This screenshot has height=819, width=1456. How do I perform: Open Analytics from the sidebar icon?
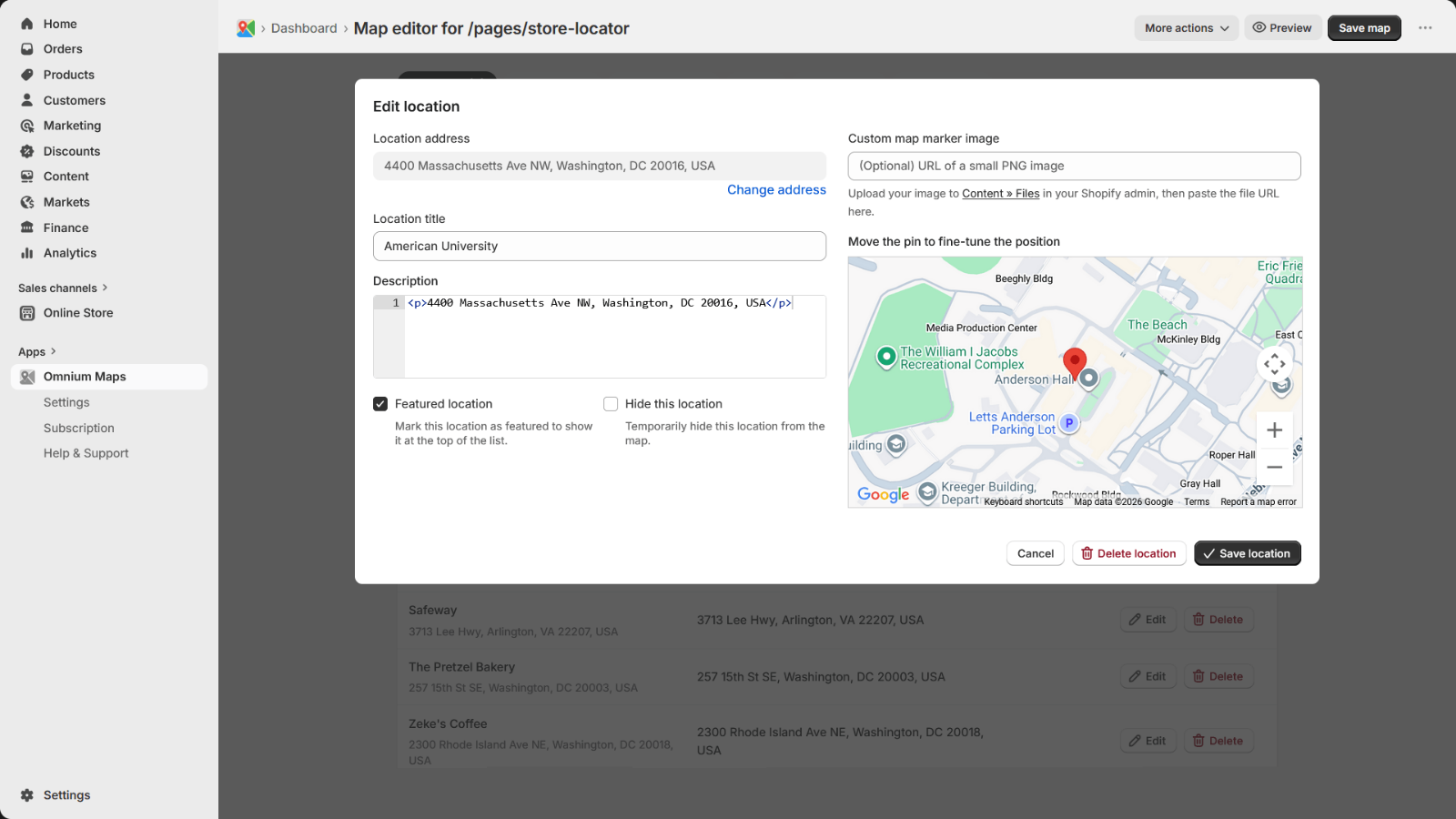point(27,253)
